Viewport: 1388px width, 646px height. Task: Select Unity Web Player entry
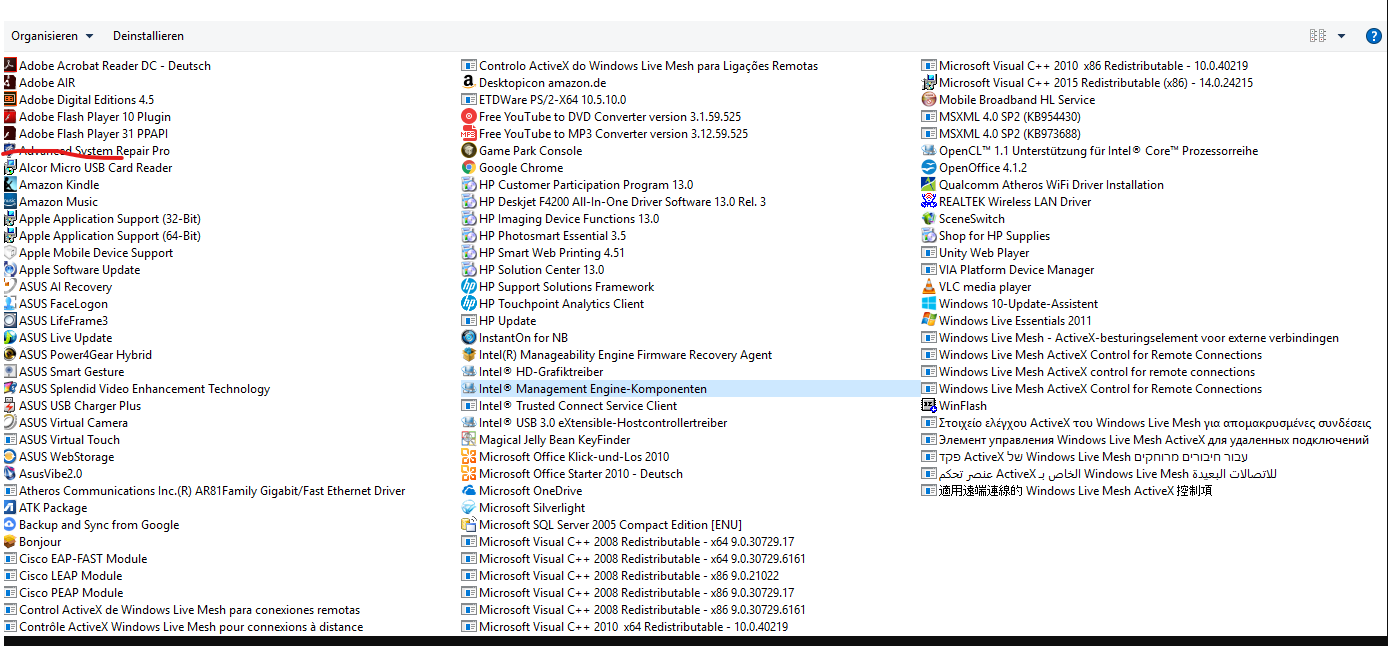tap(976, 253)
